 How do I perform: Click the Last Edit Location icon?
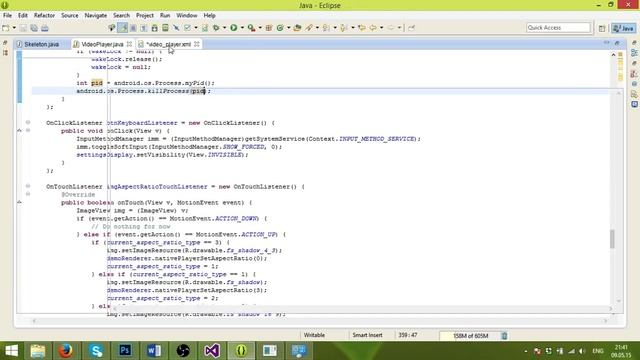tap(362, 28)
